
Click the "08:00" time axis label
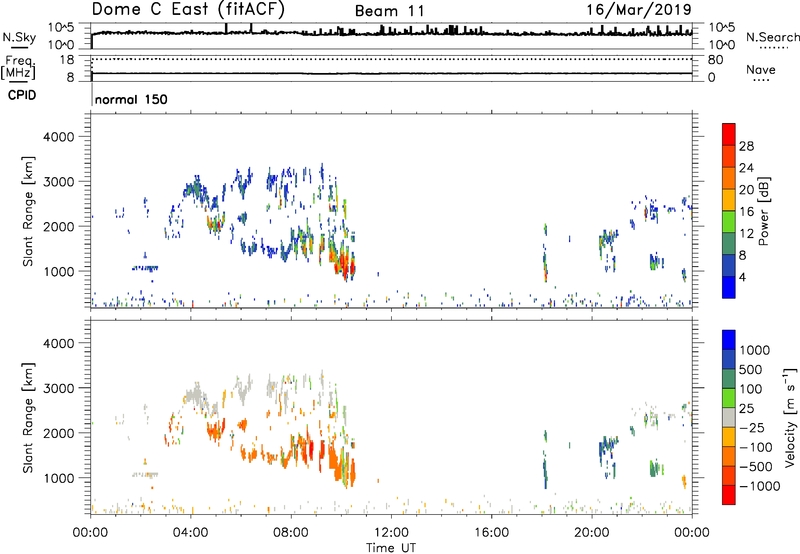pyautogui.click(x=291, y=533)
